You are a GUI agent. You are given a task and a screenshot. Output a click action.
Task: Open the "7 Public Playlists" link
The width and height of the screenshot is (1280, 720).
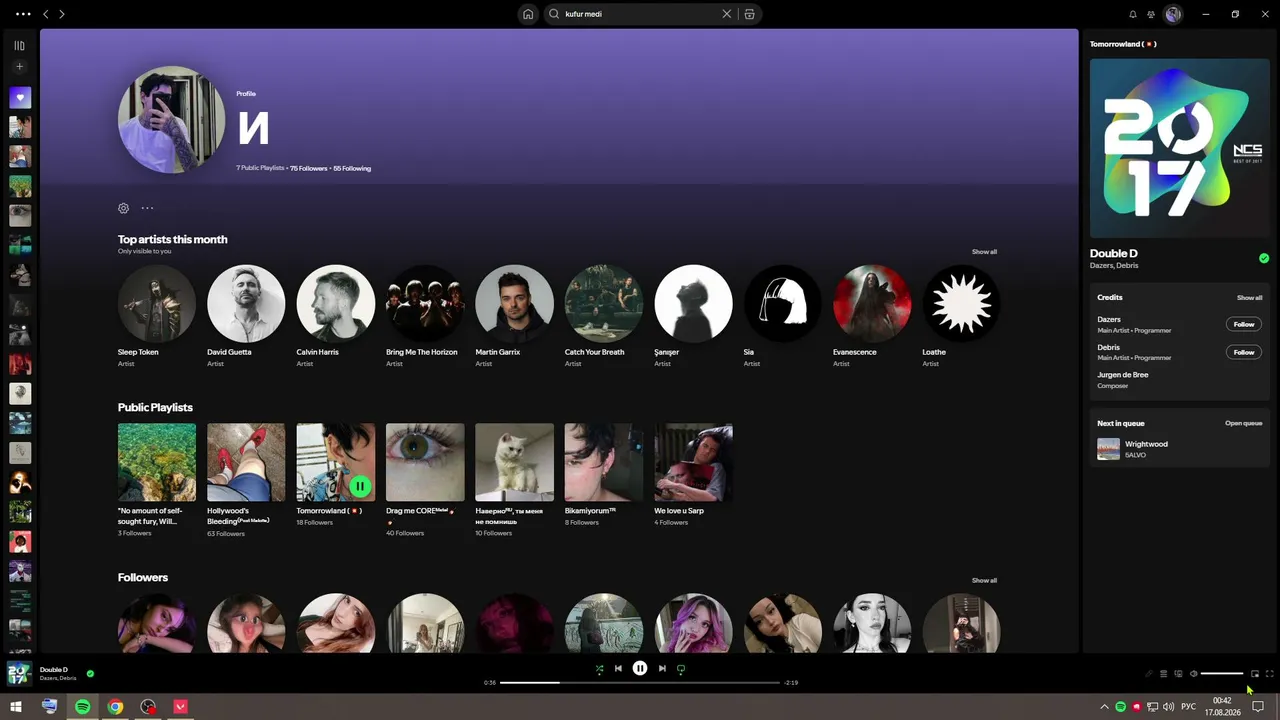[260, 168]
